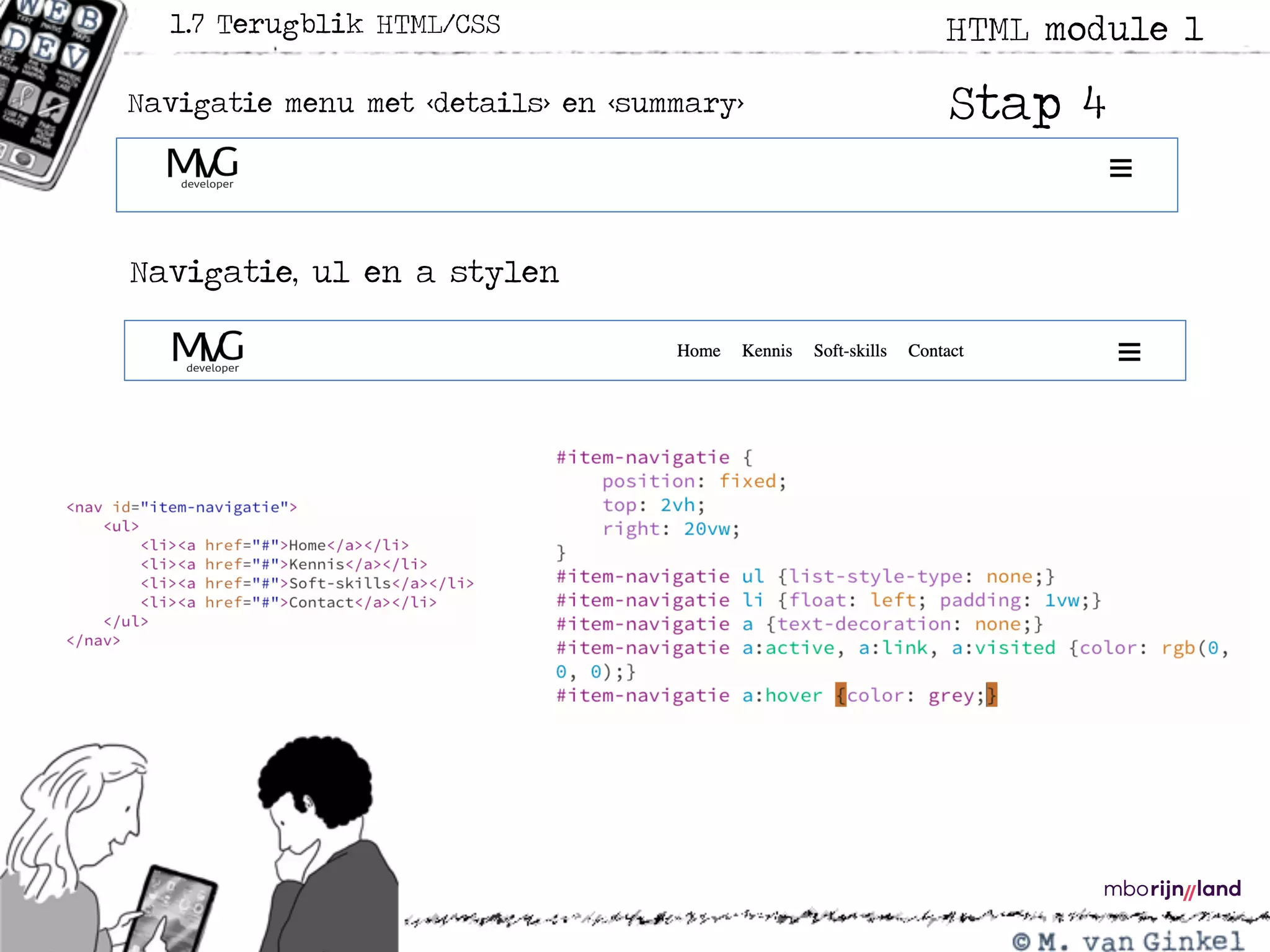The width and height of the screenshot is (1270, 952).
Task: Click the closing '</nav>' tag line
Action: click(93, 641)
